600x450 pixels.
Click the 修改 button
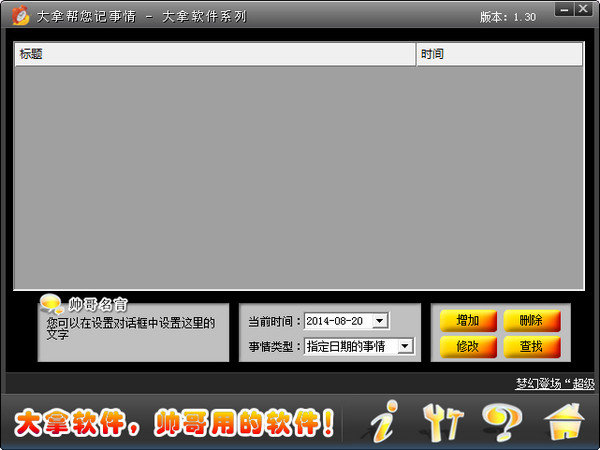pos(468,347)
